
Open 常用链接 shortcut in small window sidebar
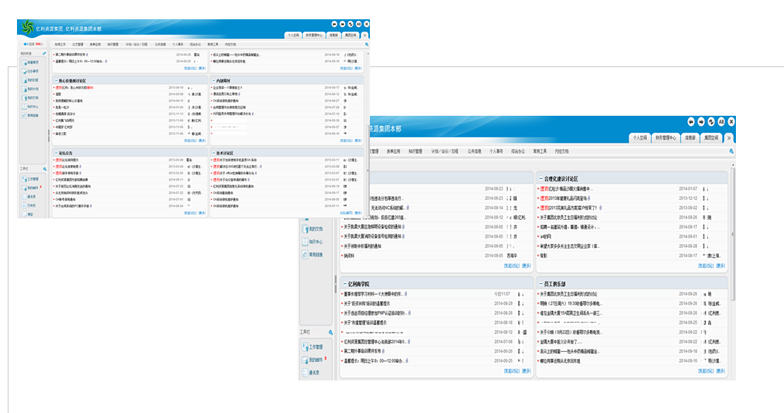(31, 116)
